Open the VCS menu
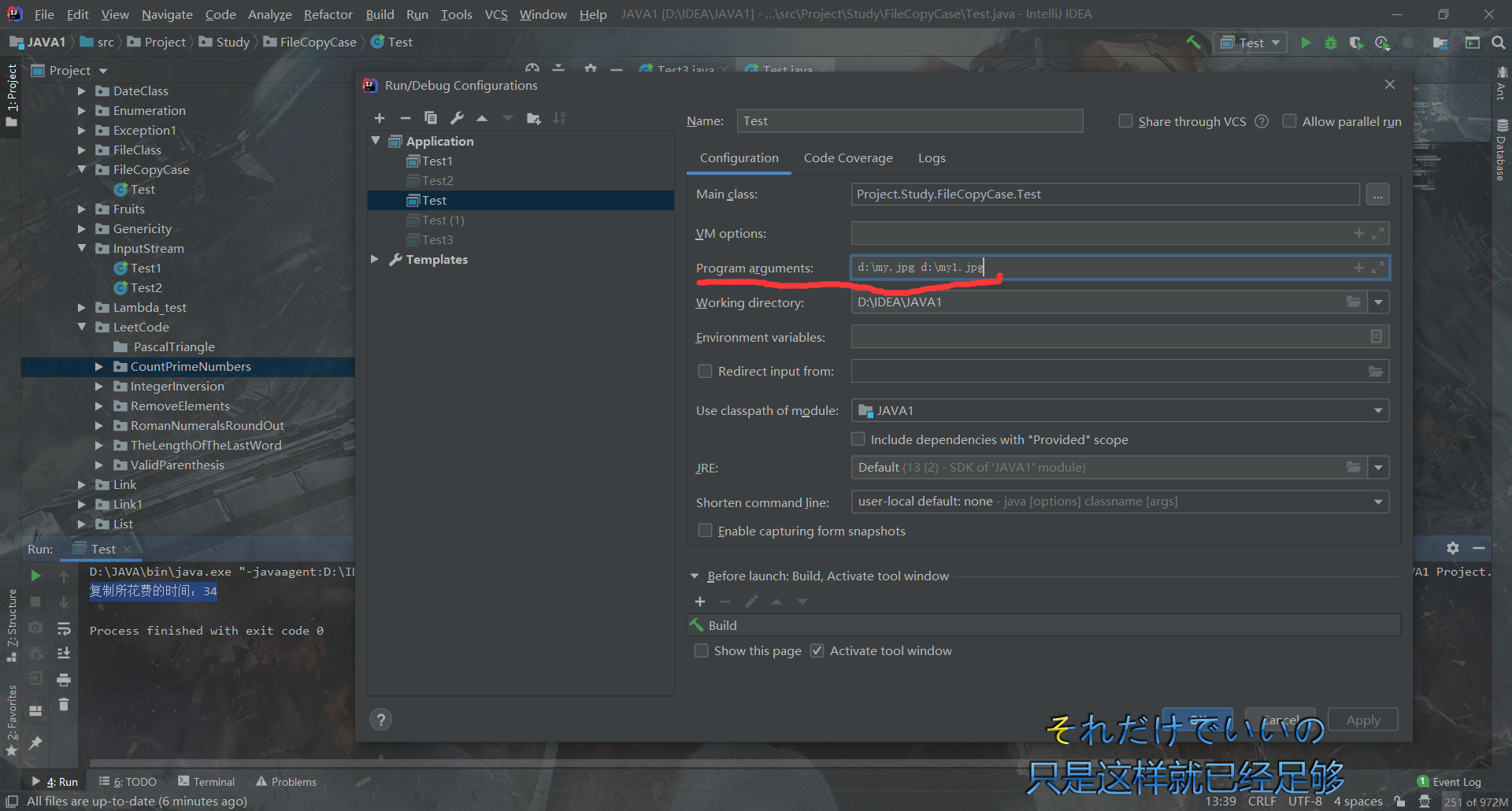The height and width of the screenshot is (811, 1512). click(x=496, y=14)
